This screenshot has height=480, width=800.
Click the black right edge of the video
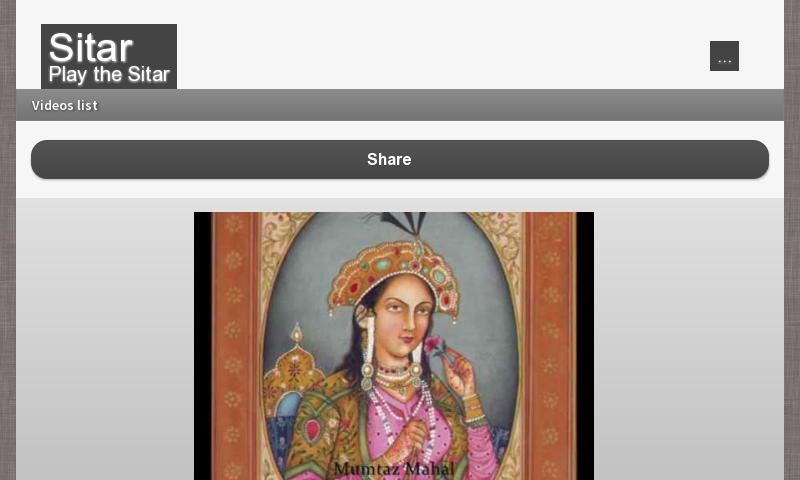coord(585,346)
